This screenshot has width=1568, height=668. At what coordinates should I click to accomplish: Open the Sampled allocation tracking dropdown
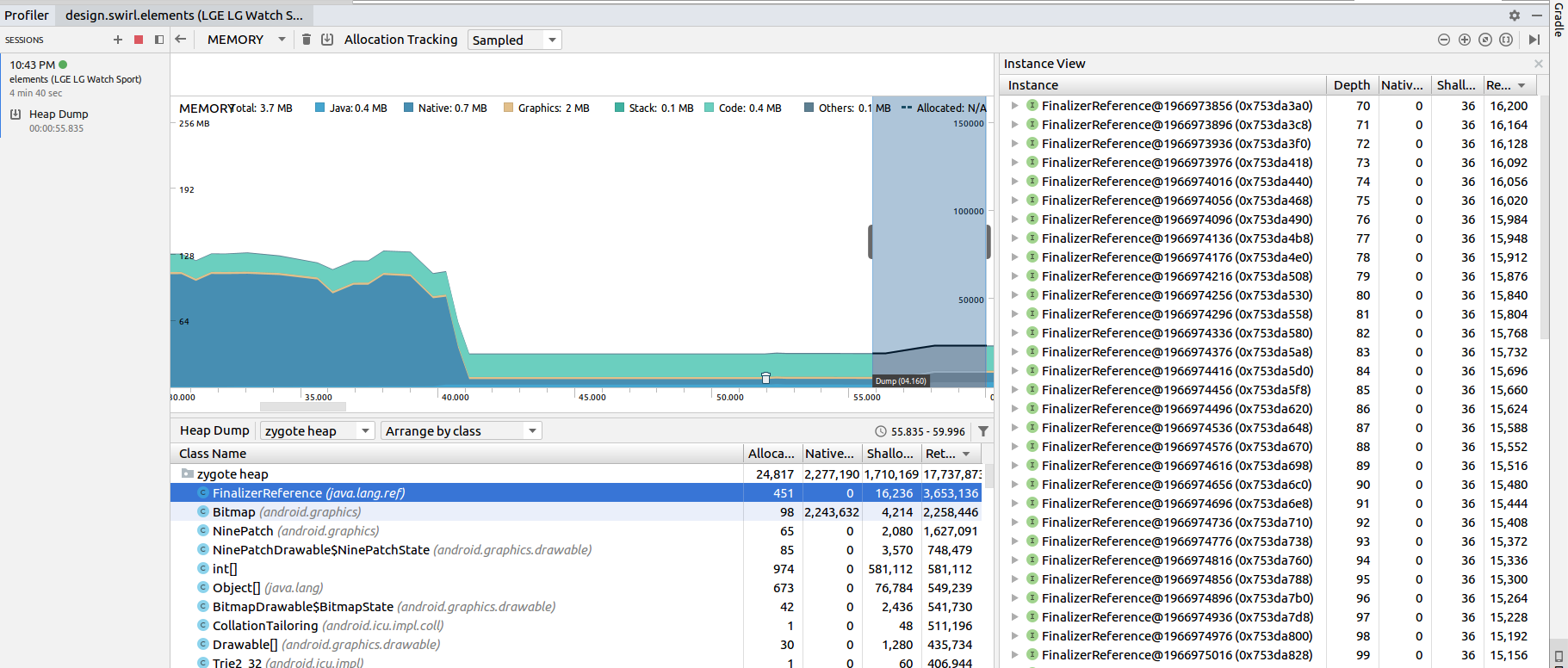point(514,40)
